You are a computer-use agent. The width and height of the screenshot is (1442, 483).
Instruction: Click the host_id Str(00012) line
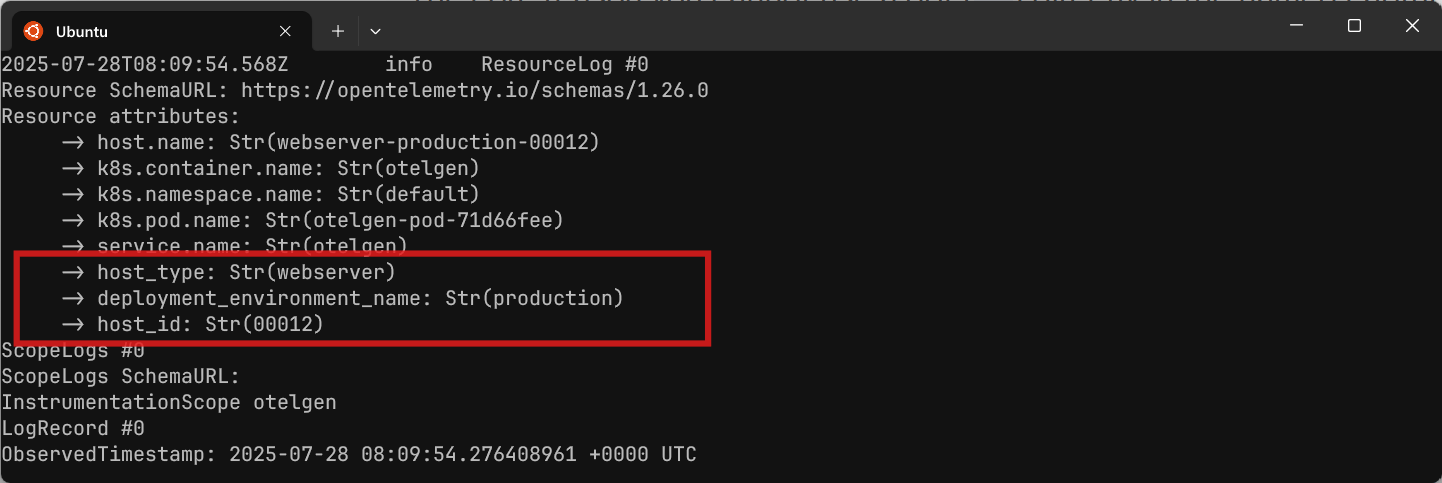[x=192, y=324]
